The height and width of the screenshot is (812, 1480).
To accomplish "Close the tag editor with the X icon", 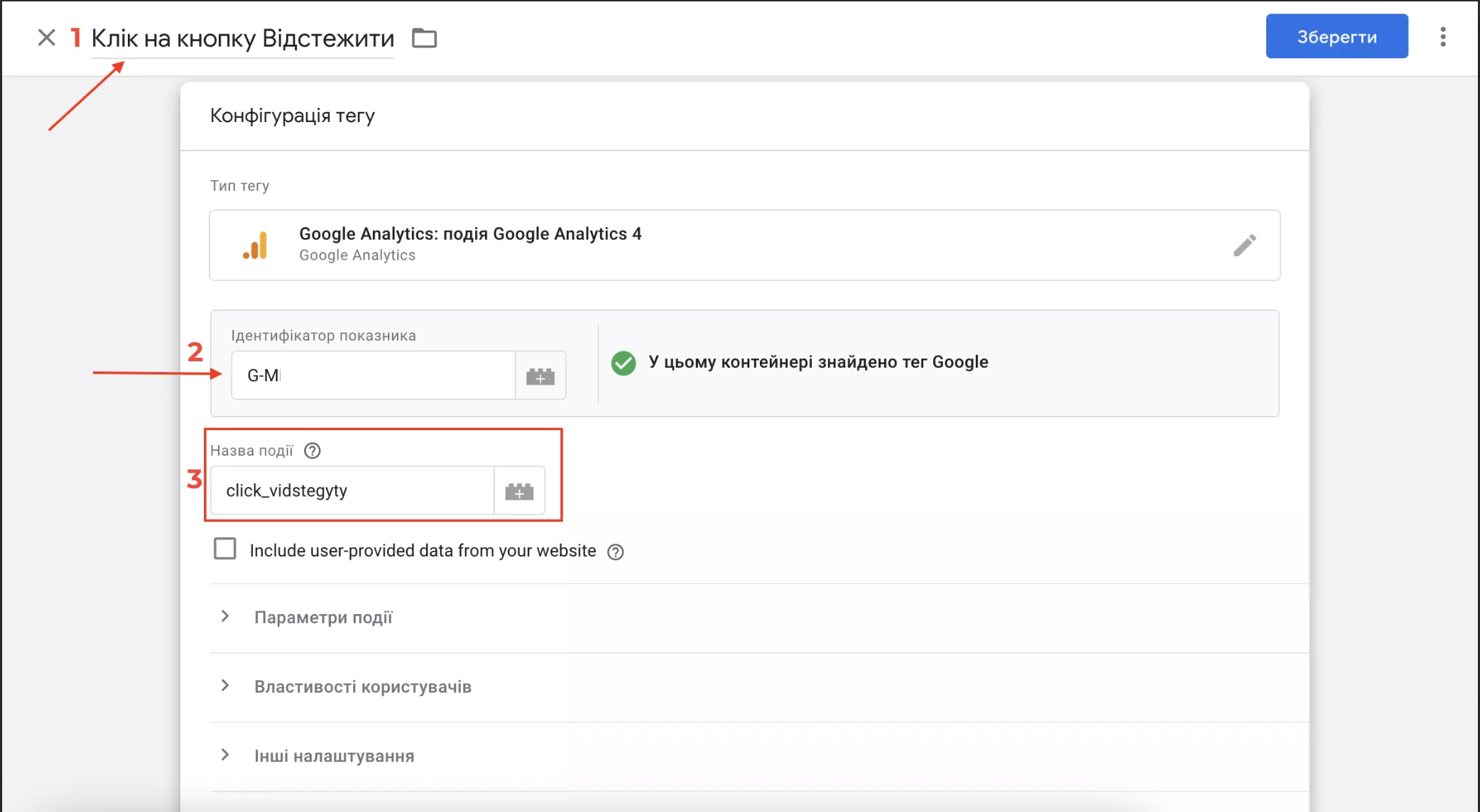I will pyautogui.click(x=46, y=38).
